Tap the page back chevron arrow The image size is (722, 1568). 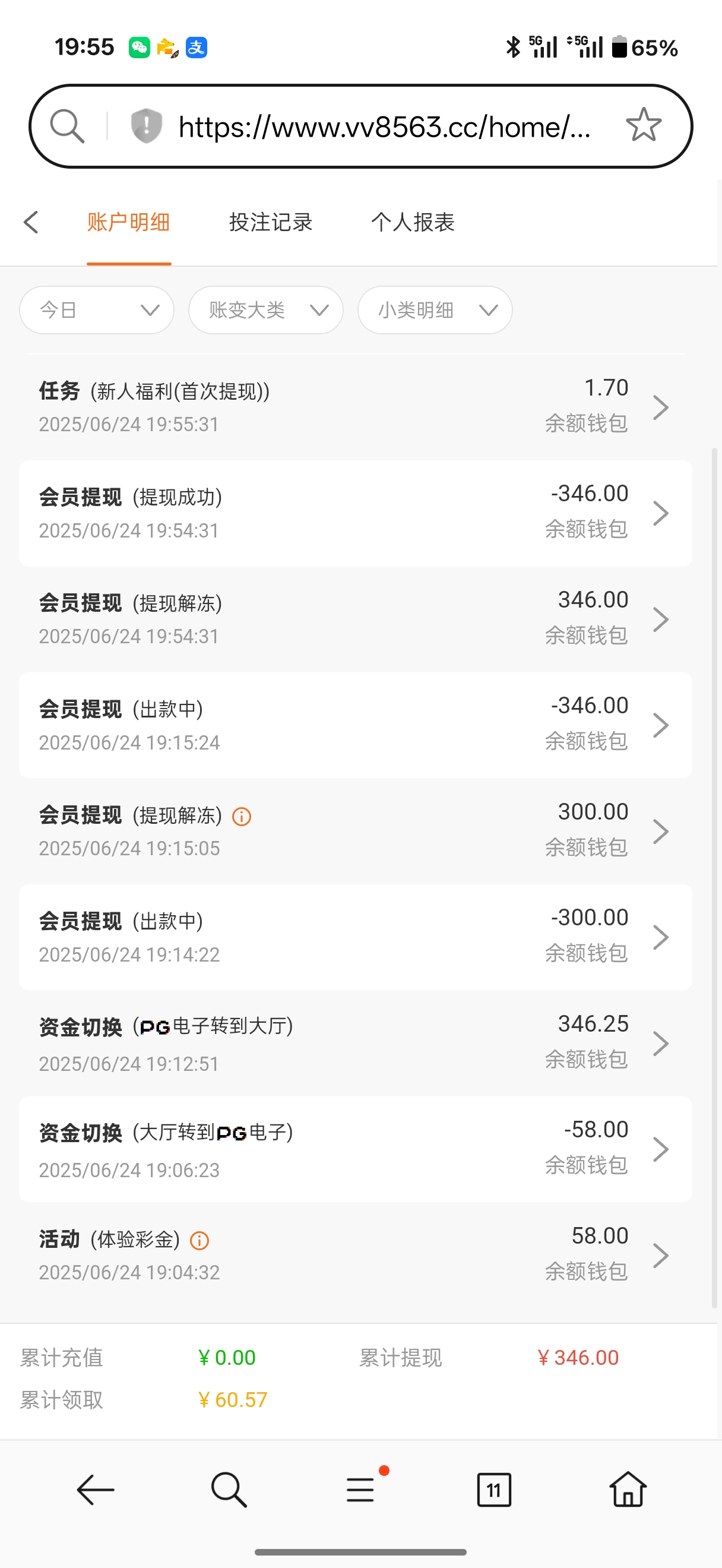point(31,222)
